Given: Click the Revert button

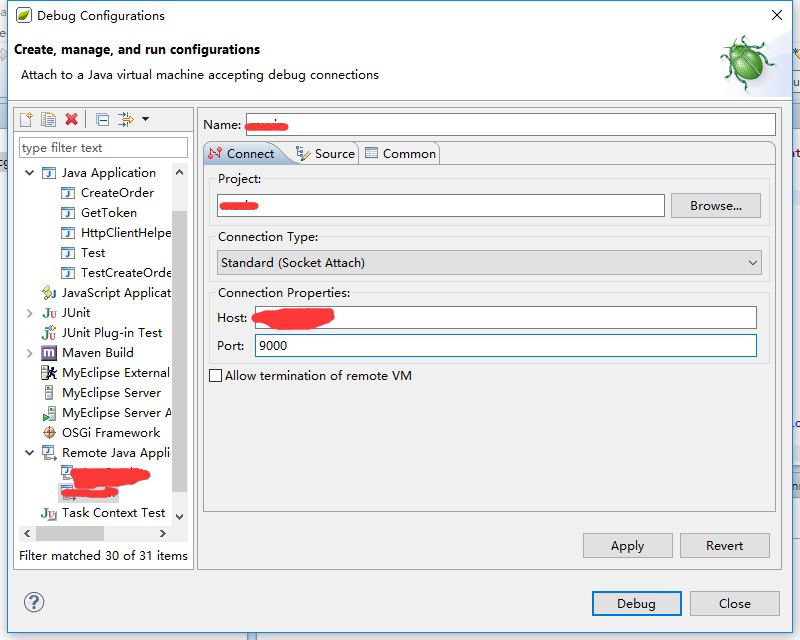Looking at the screenshot, I should click(x=724, y=546).
